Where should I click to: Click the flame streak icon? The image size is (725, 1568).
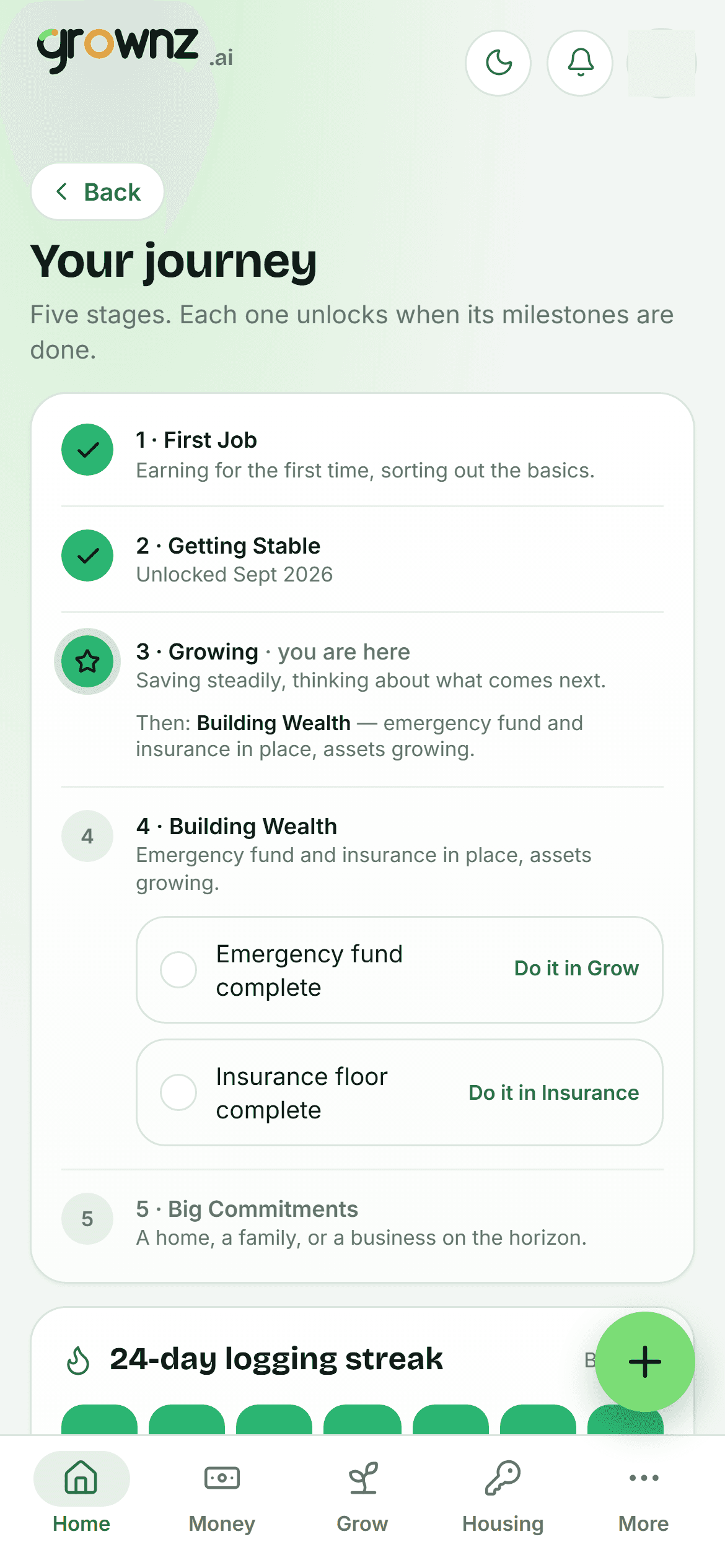pos(78,1361)
